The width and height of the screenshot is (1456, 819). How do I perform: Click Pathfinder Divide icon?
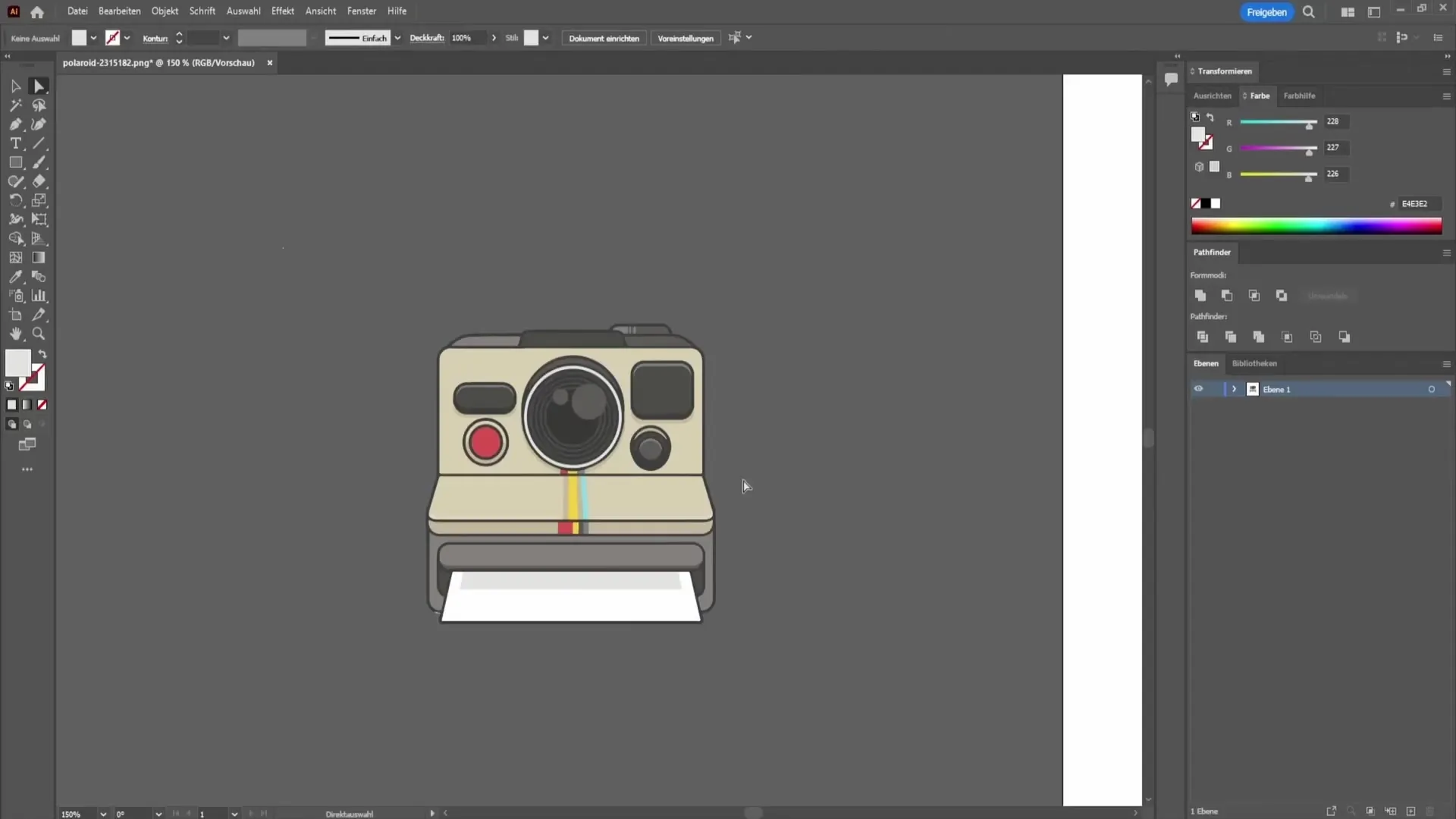pos(1203,337)
